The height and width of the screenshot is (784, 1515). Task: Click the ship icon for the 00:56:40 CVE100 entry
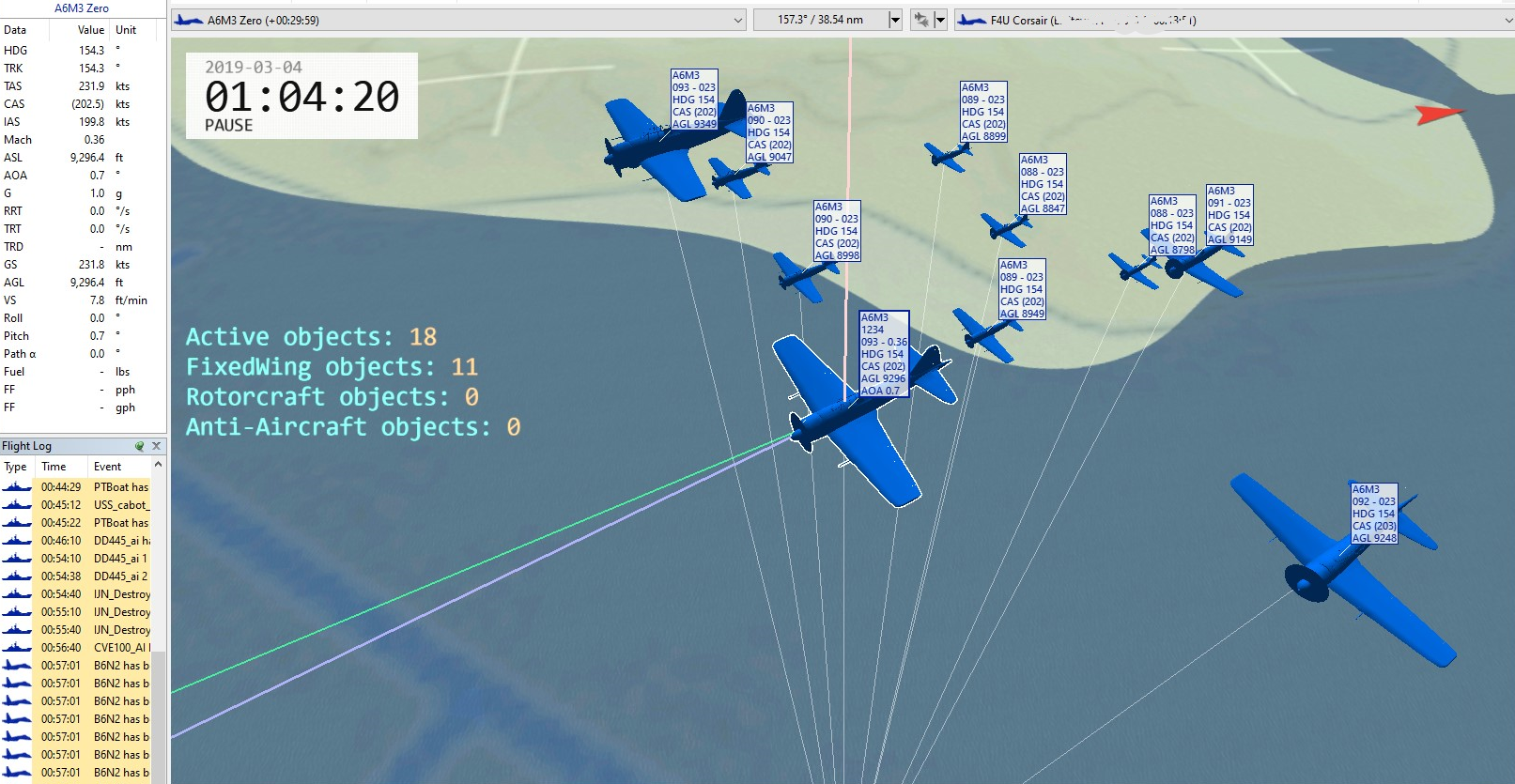click(x=16, y=647)
